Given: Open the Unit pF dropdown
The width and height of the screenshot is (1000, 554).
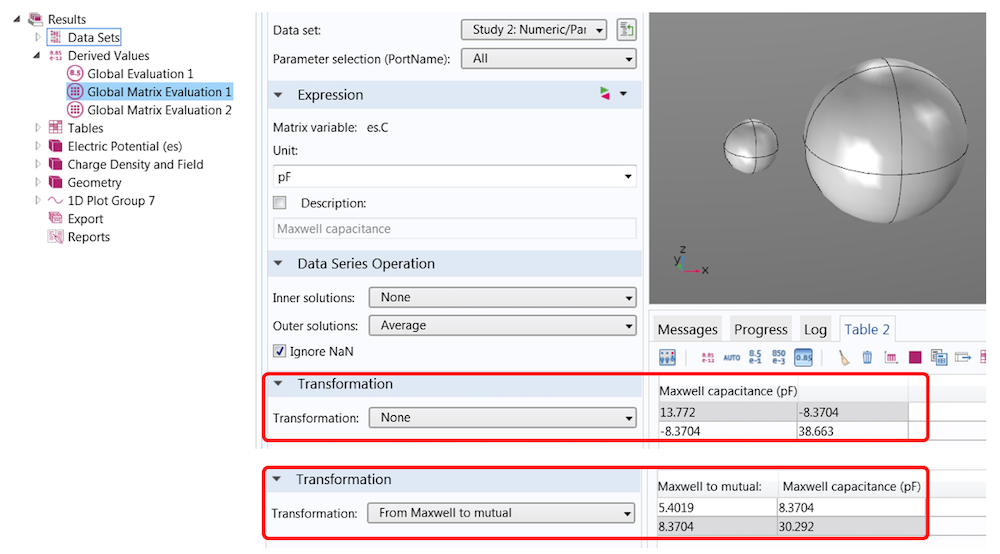Looking at the screenshot, I should pyautogui.click(x=455, y=177).
